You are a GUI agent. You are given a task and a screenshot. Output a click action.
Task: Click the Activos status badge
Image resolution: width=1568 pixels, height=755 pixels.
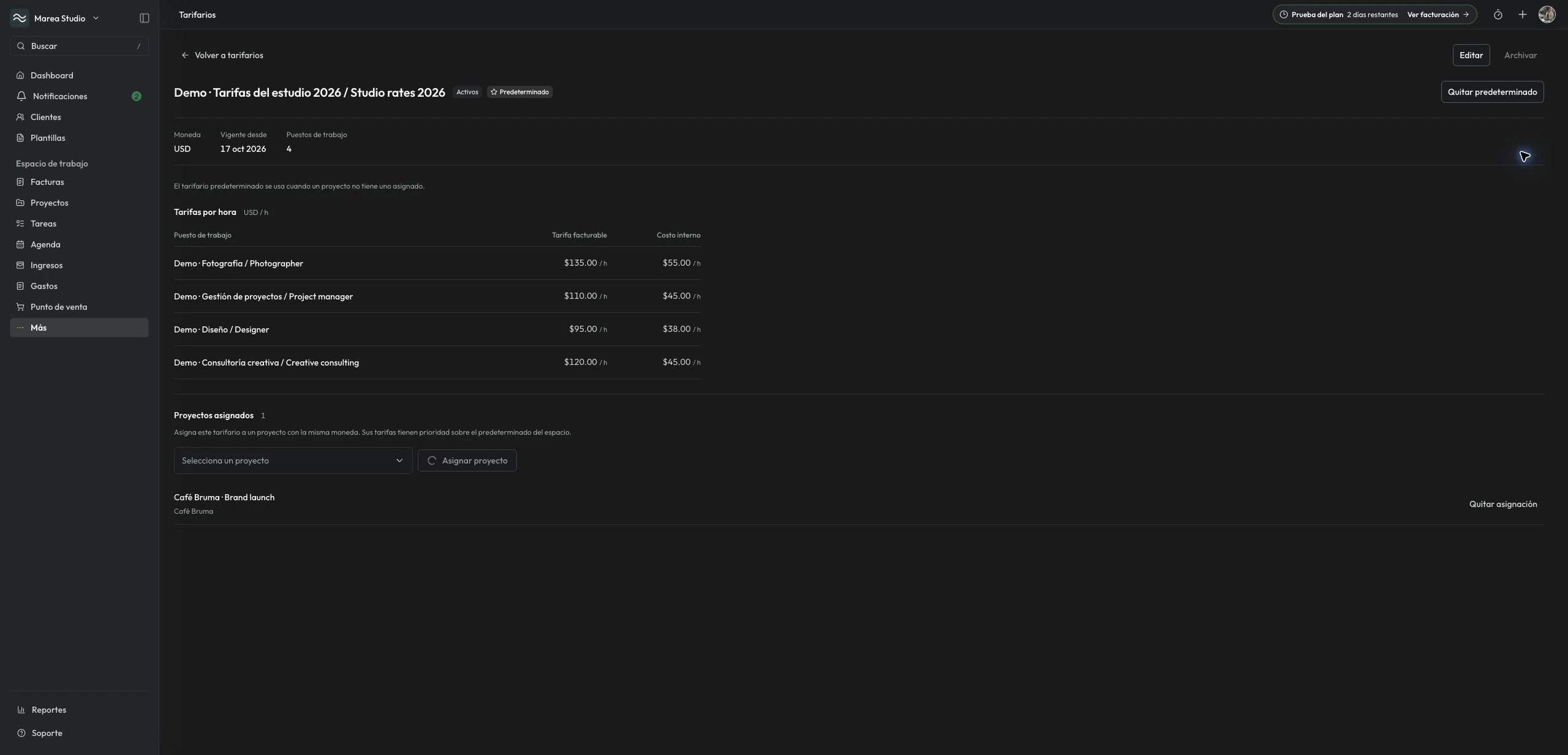[467, 92]
